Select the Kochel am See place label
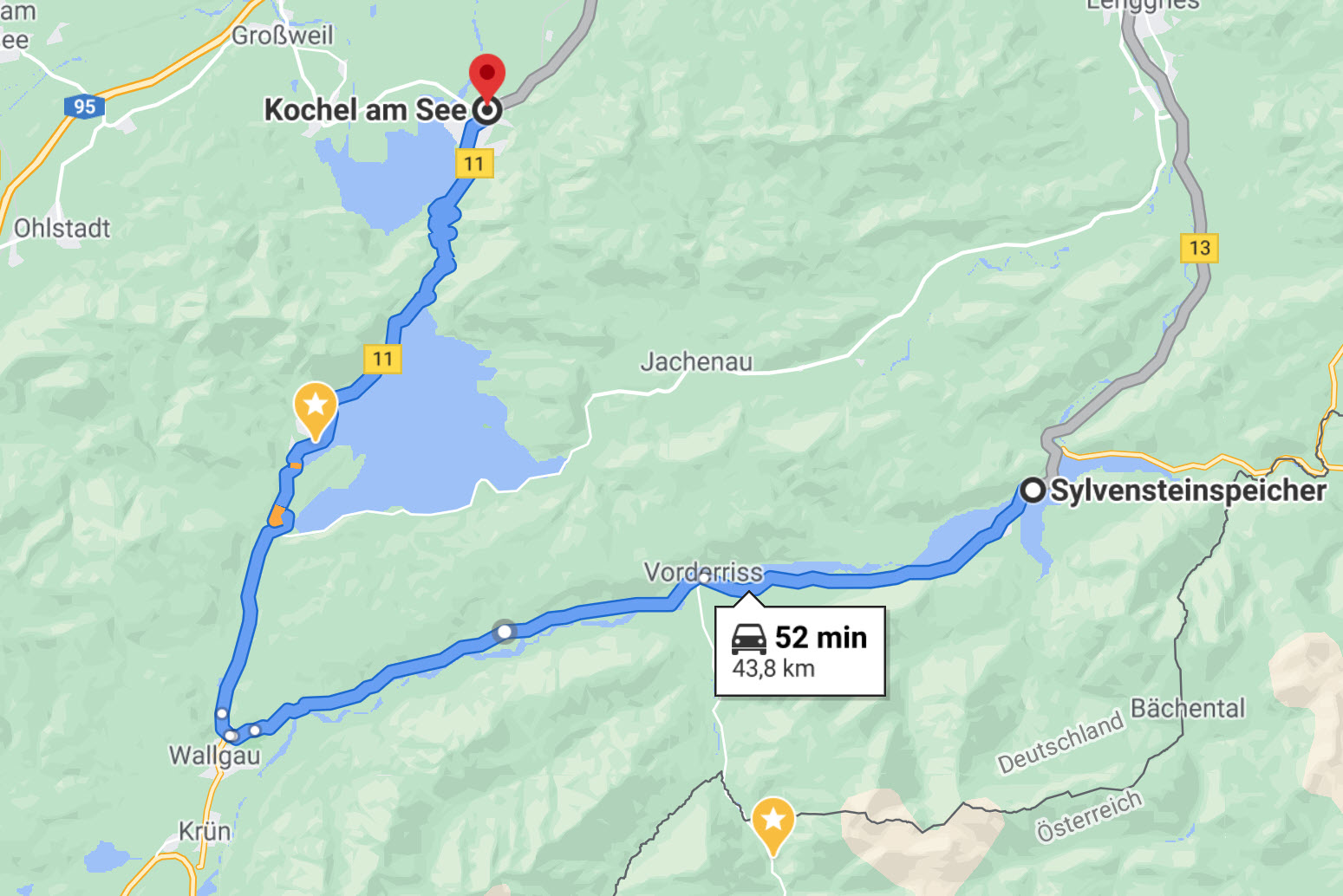Viewport: 1343px width, 896px height. [365, 110]
